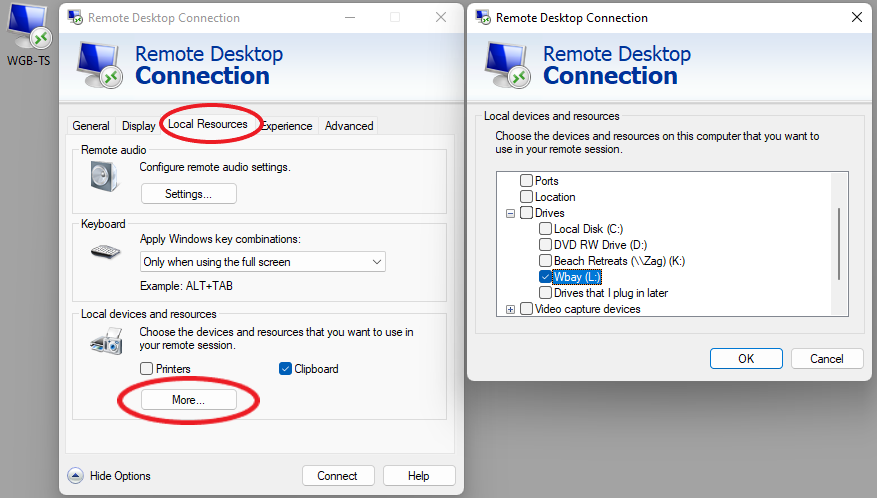
Task: Close the left Remote Desktop Connection window
Action: click(x=441, y=17)
